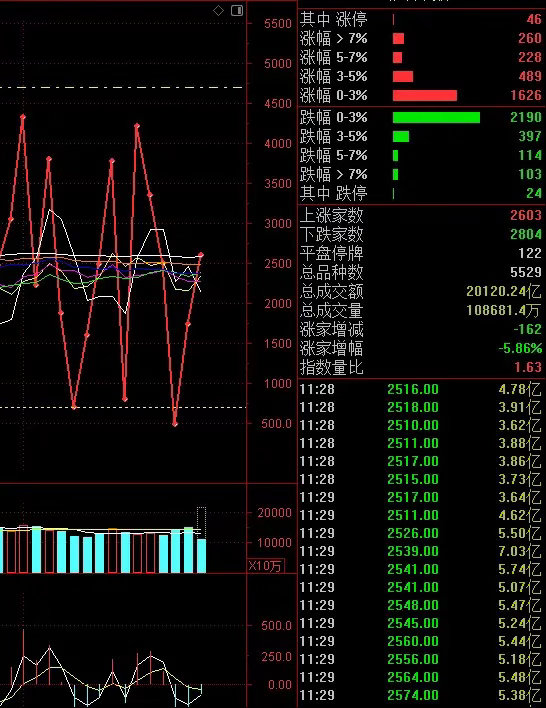Select the tick row priced 2510.00
This screenshot has width=546, height=708.
tap(421, 425)
